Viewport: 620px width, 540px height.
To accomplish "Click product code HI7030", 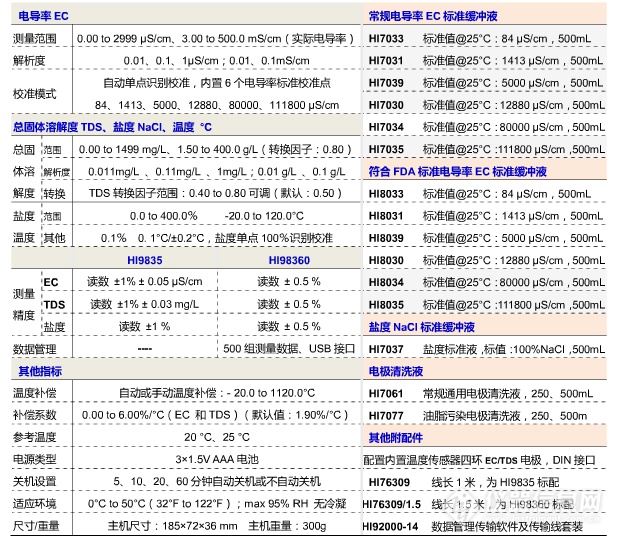I will coord(386,105).
